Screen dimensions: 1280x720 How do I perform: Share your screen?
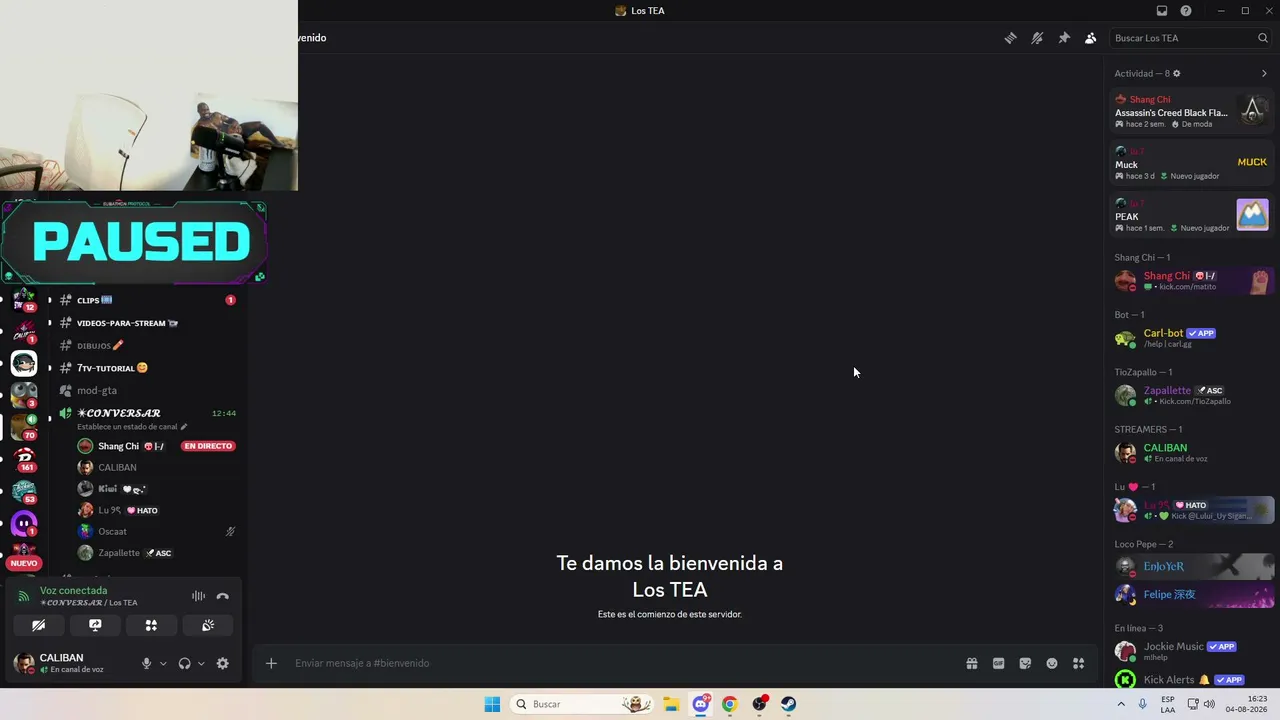(x=95, y=625)
